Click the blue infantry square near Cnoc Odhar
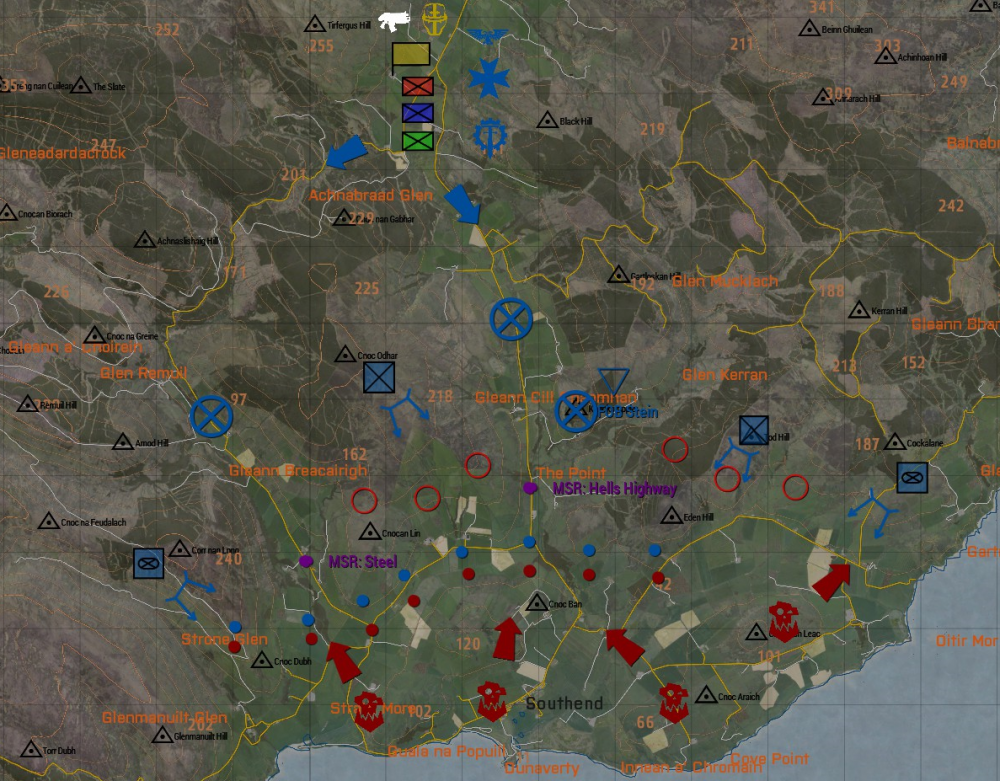1000x781 pixels. 379,377
